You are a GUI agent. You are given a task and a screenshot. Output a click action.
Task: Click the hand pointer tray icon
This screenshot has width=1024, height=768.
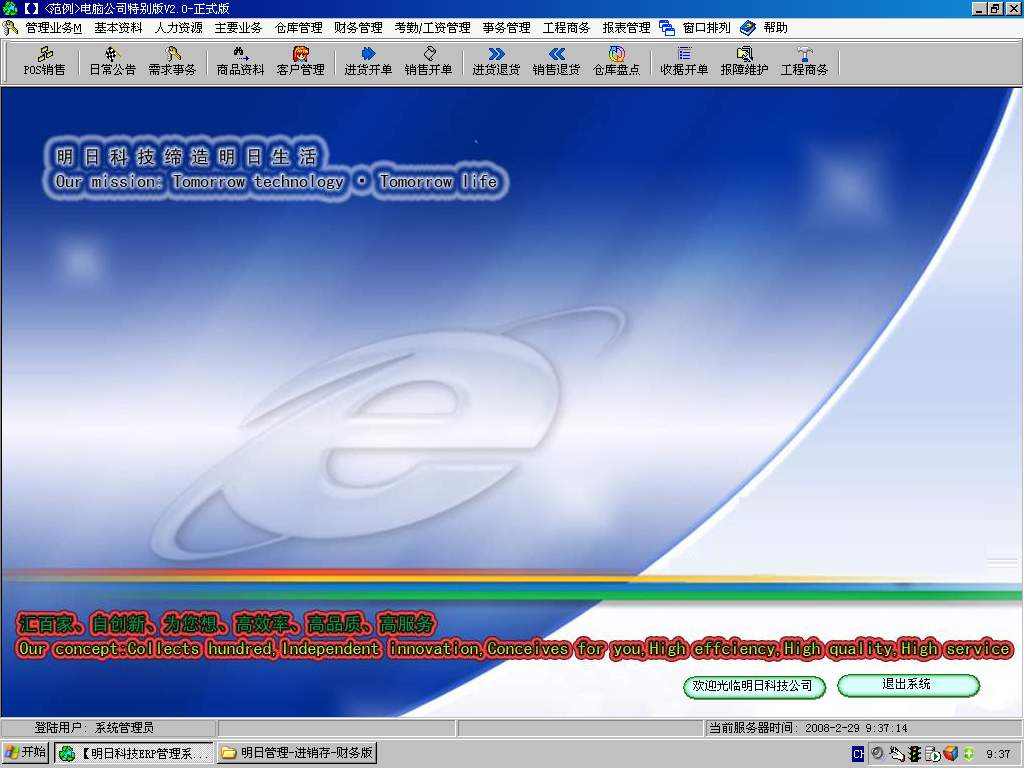point(897,754)
